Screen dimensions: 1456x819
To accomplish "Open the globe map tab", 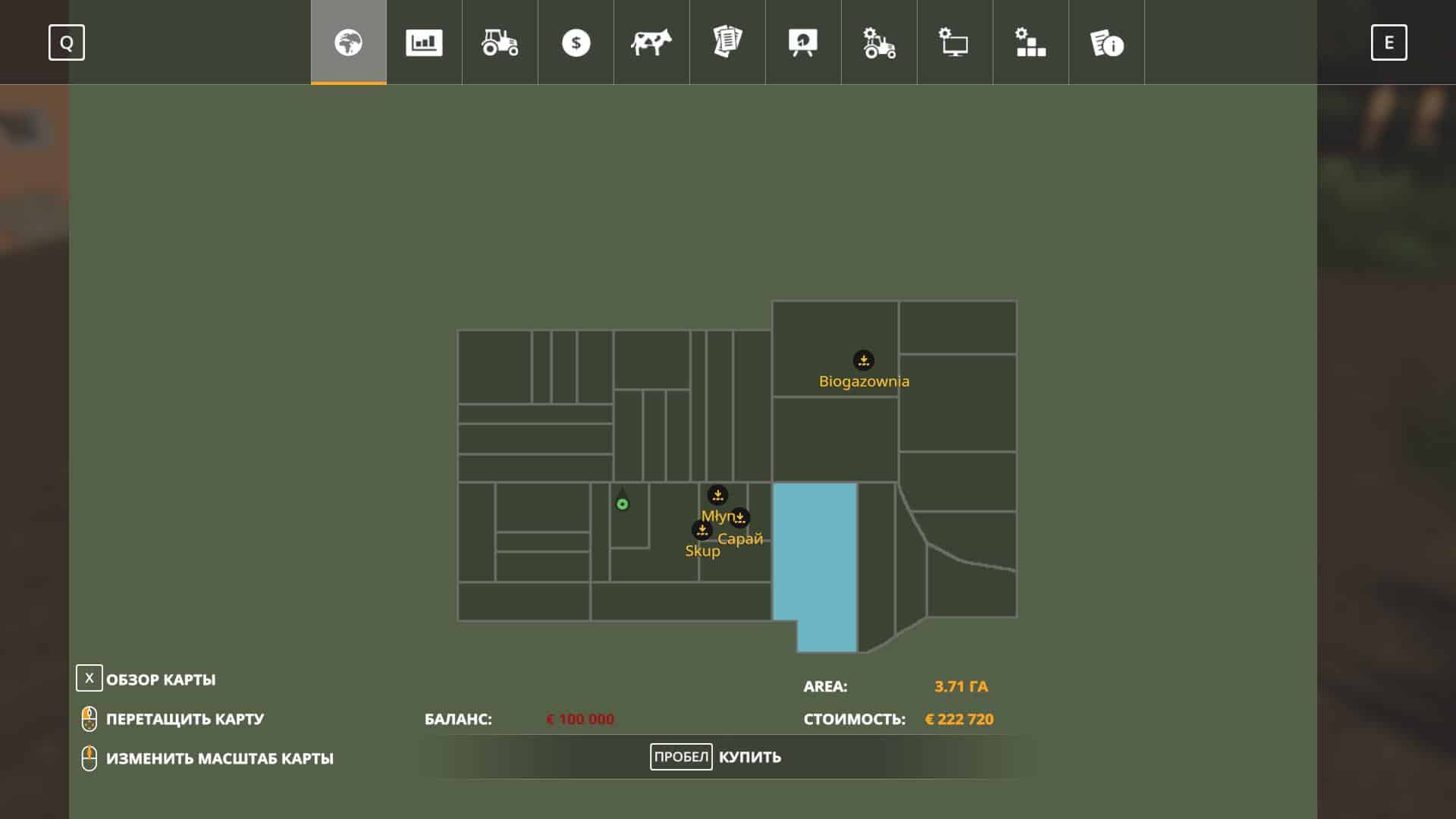I will click(x=348, y=42).
